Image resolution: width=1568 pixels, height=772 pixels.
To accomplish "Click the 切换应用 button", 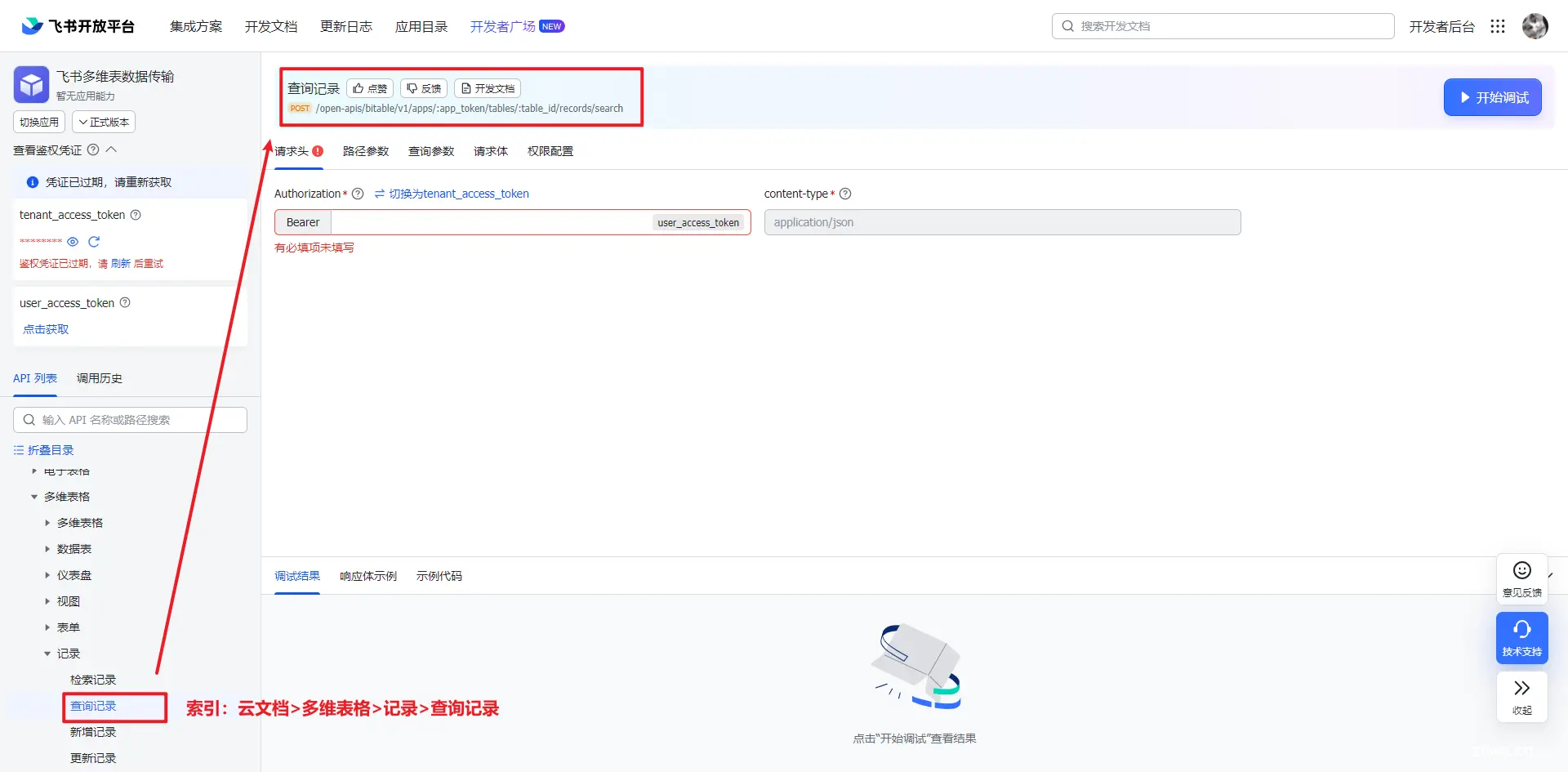I will 39,122.
